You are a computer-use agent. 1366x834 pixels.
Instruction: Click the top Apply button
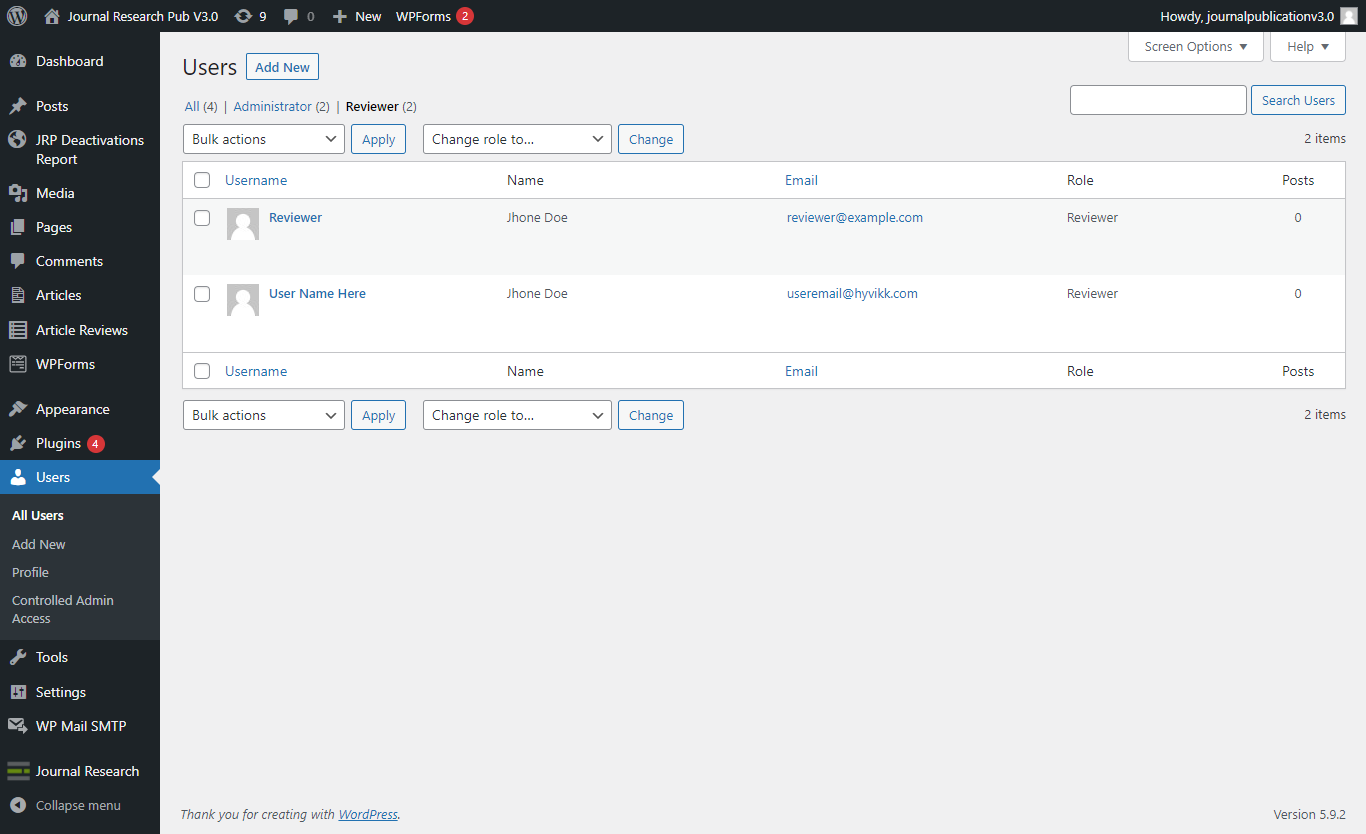coord(378,139)
